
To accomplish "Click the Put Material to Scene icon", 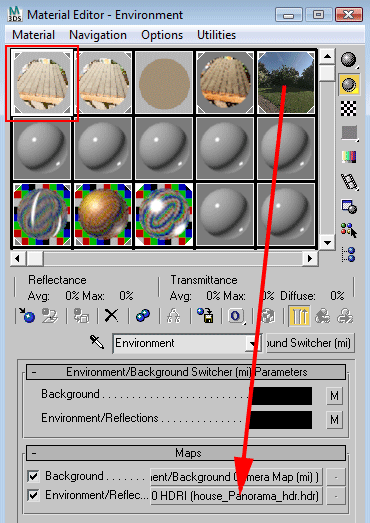I will (x=50, y=316).
